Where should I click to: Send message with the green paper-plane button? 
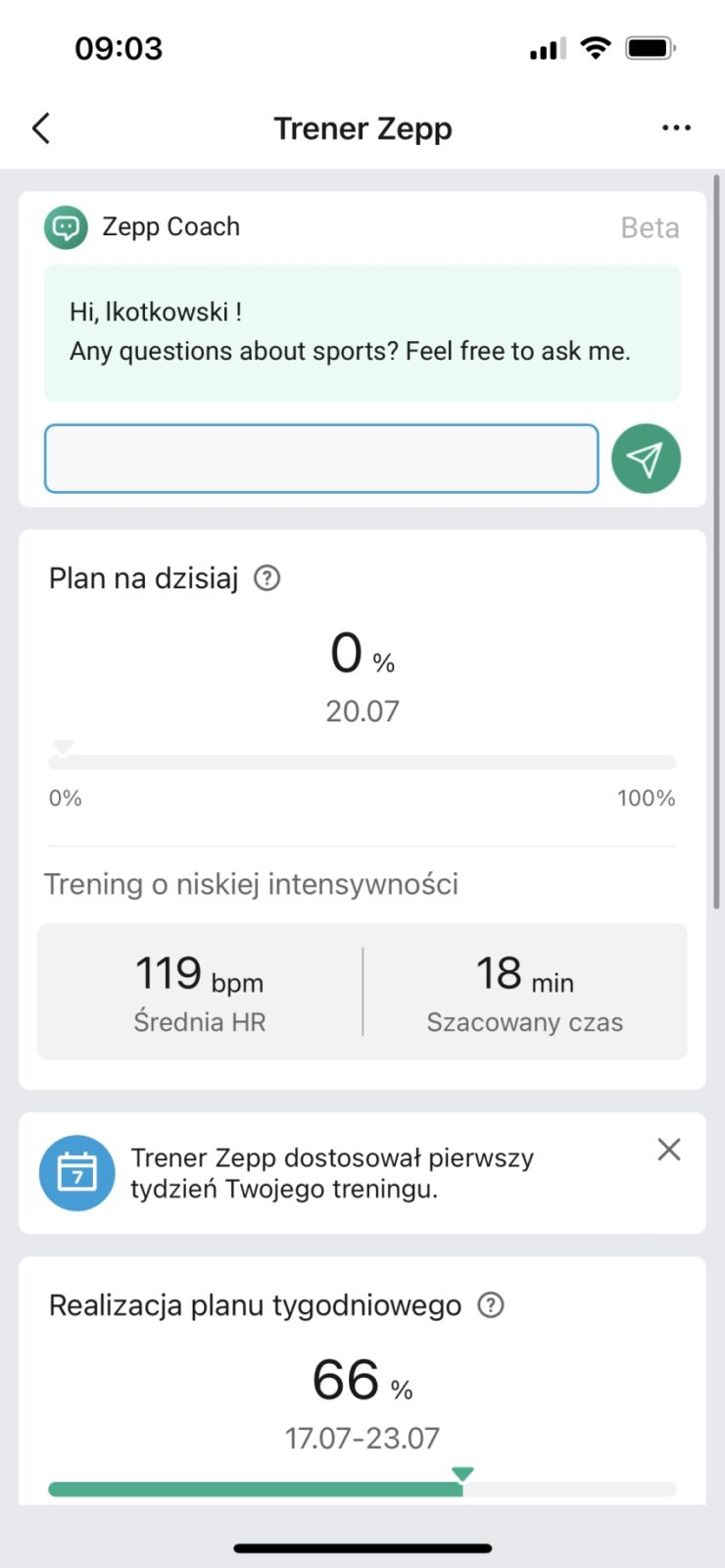pos(646,459)
